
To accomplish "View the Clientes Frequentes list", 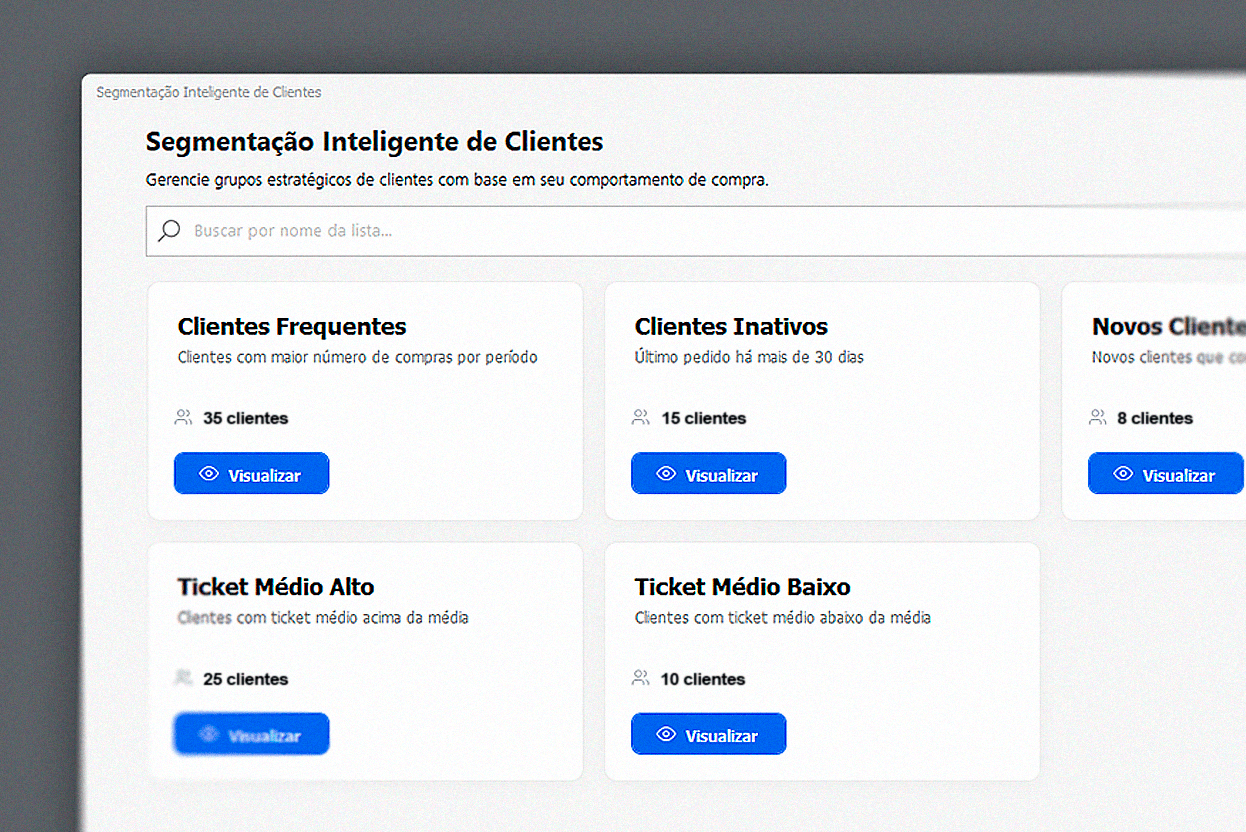I will tap(251, 473).
